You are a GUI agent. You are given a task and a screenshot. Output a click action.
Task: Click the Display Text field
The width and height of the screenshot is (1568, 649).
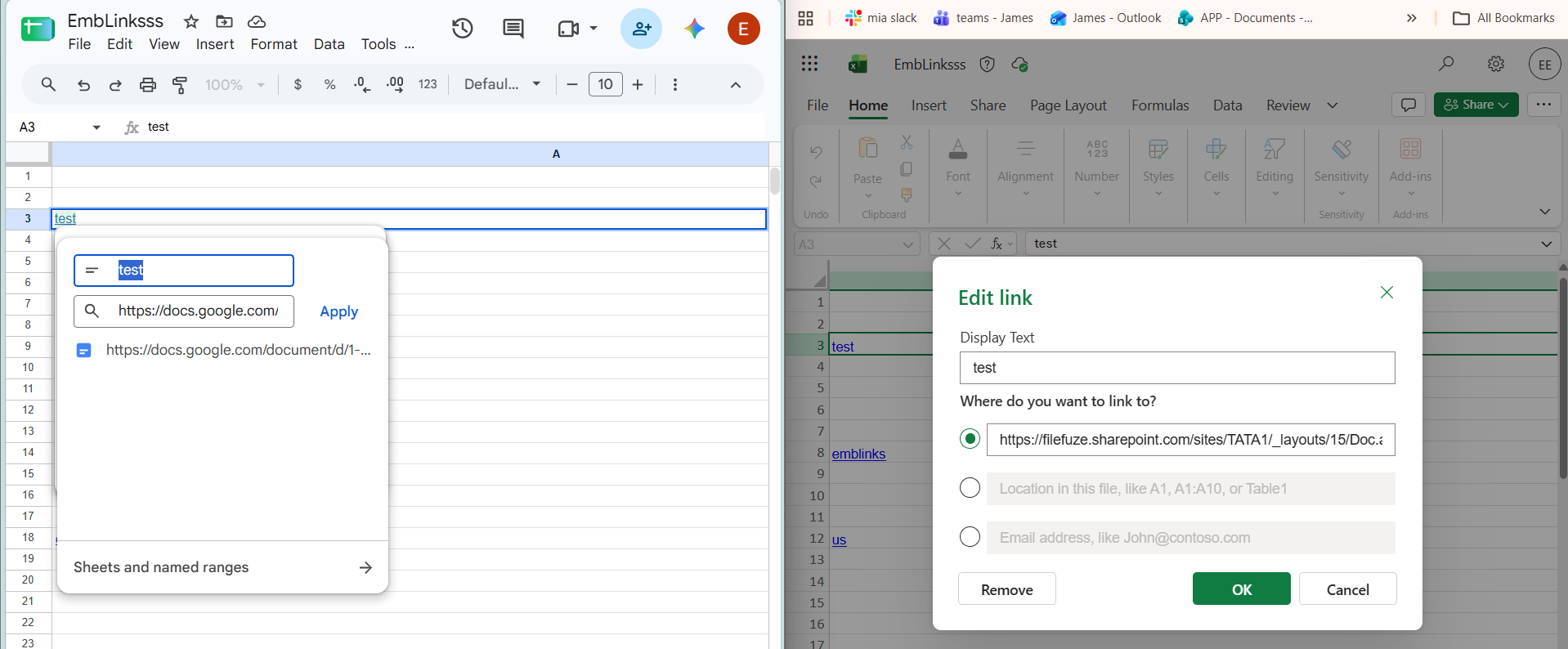[1177, 368]
